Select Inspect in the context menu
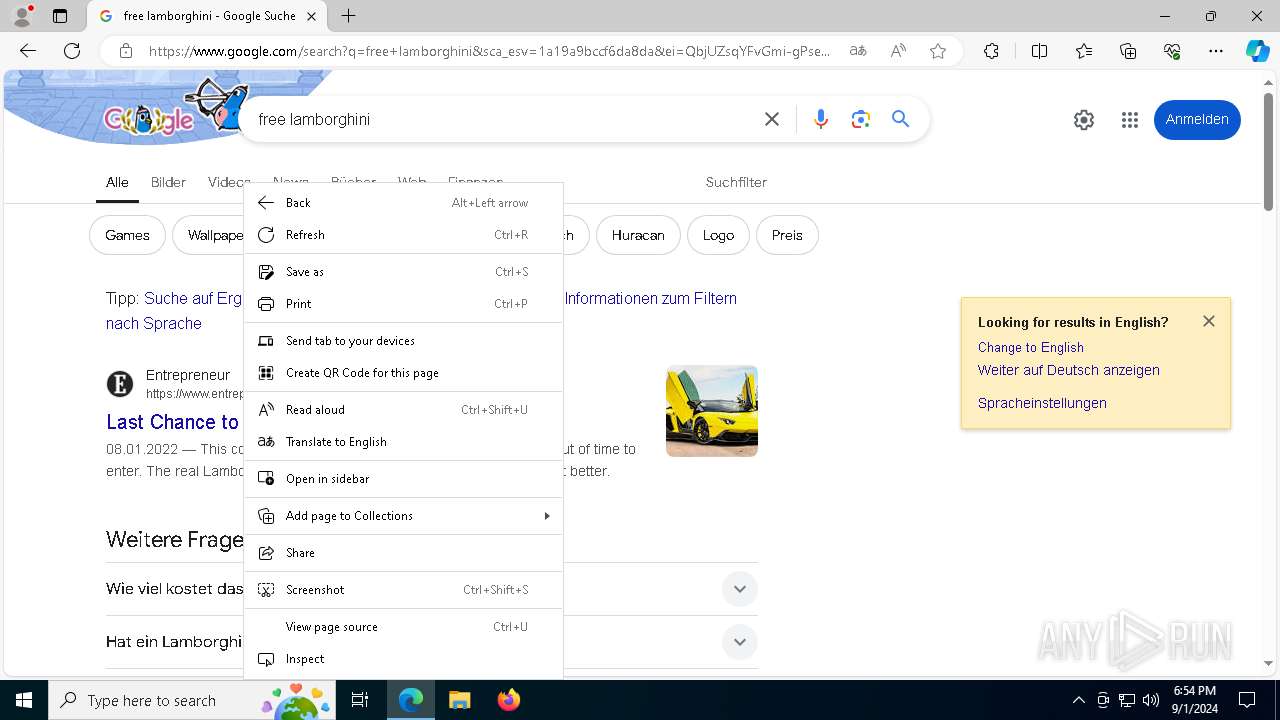The width and height of the screenshot is (1280, 720). 403,659
